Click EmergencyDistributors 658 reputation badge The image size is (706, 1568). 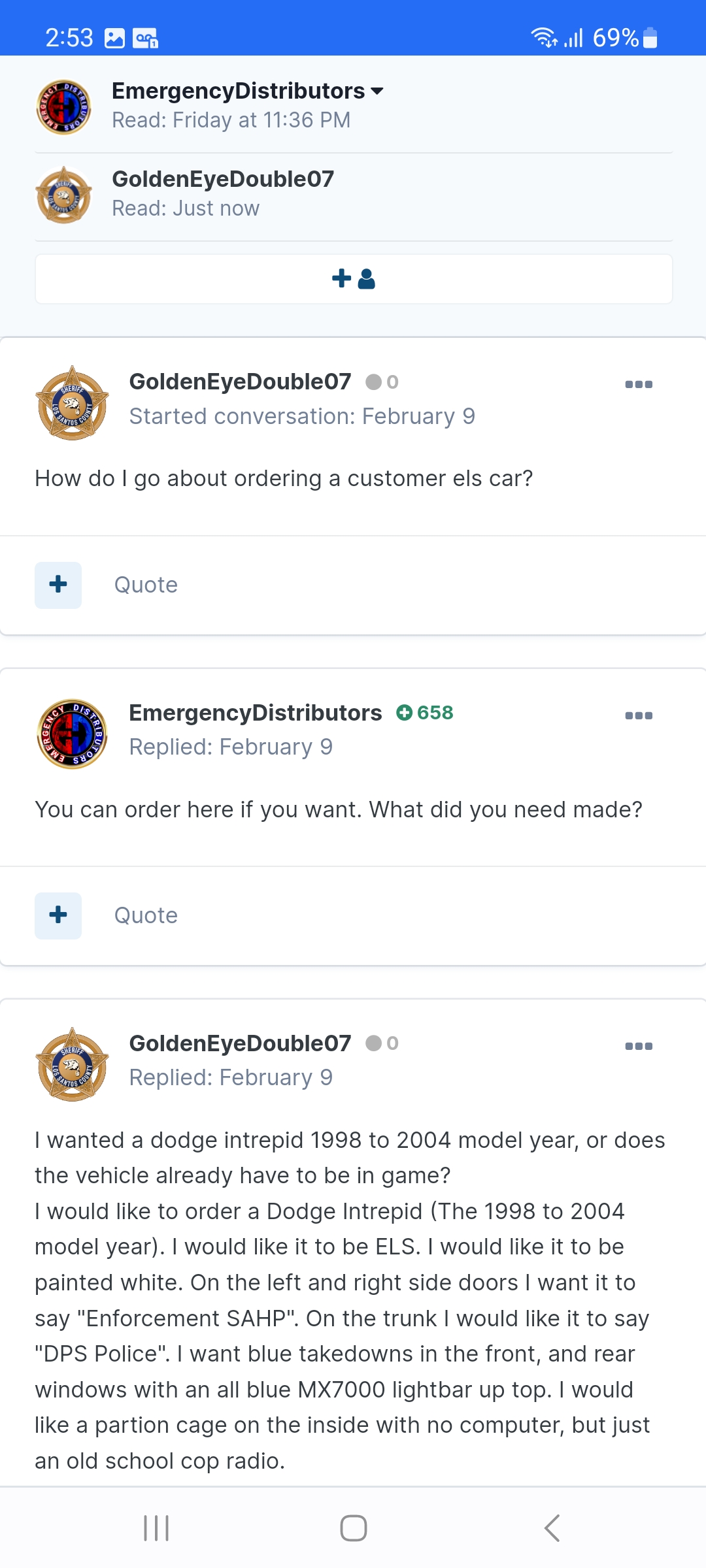tap(425, 713)
